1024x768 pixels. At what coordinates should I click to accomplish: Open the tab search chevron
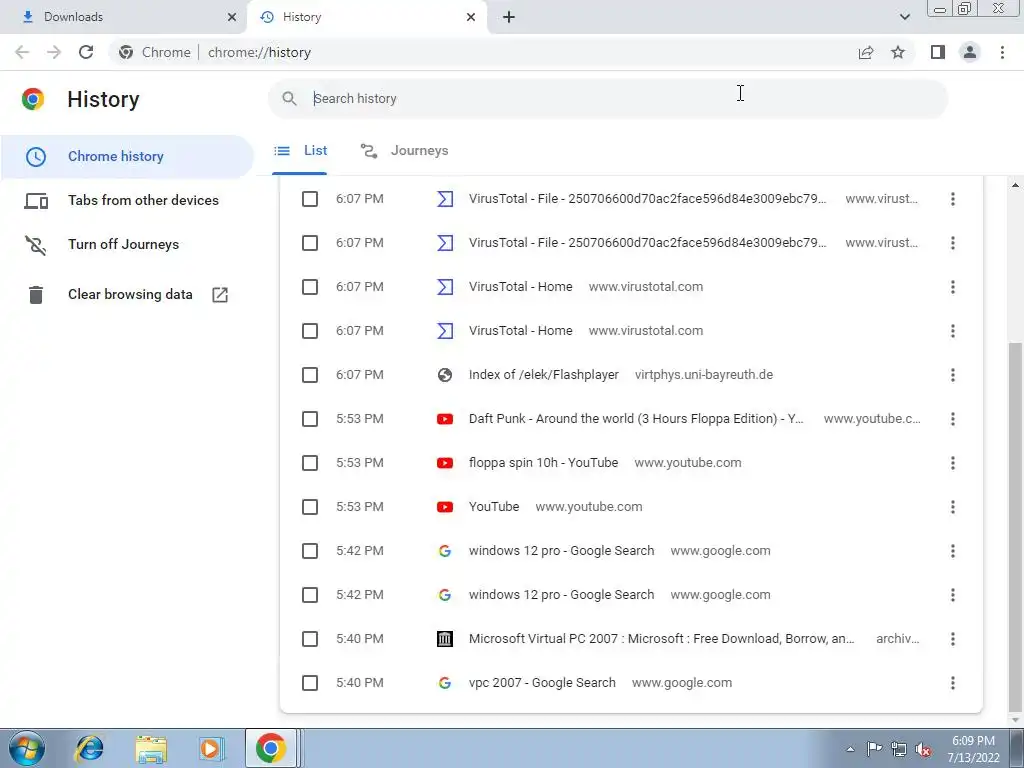click(x=904, y=17)
